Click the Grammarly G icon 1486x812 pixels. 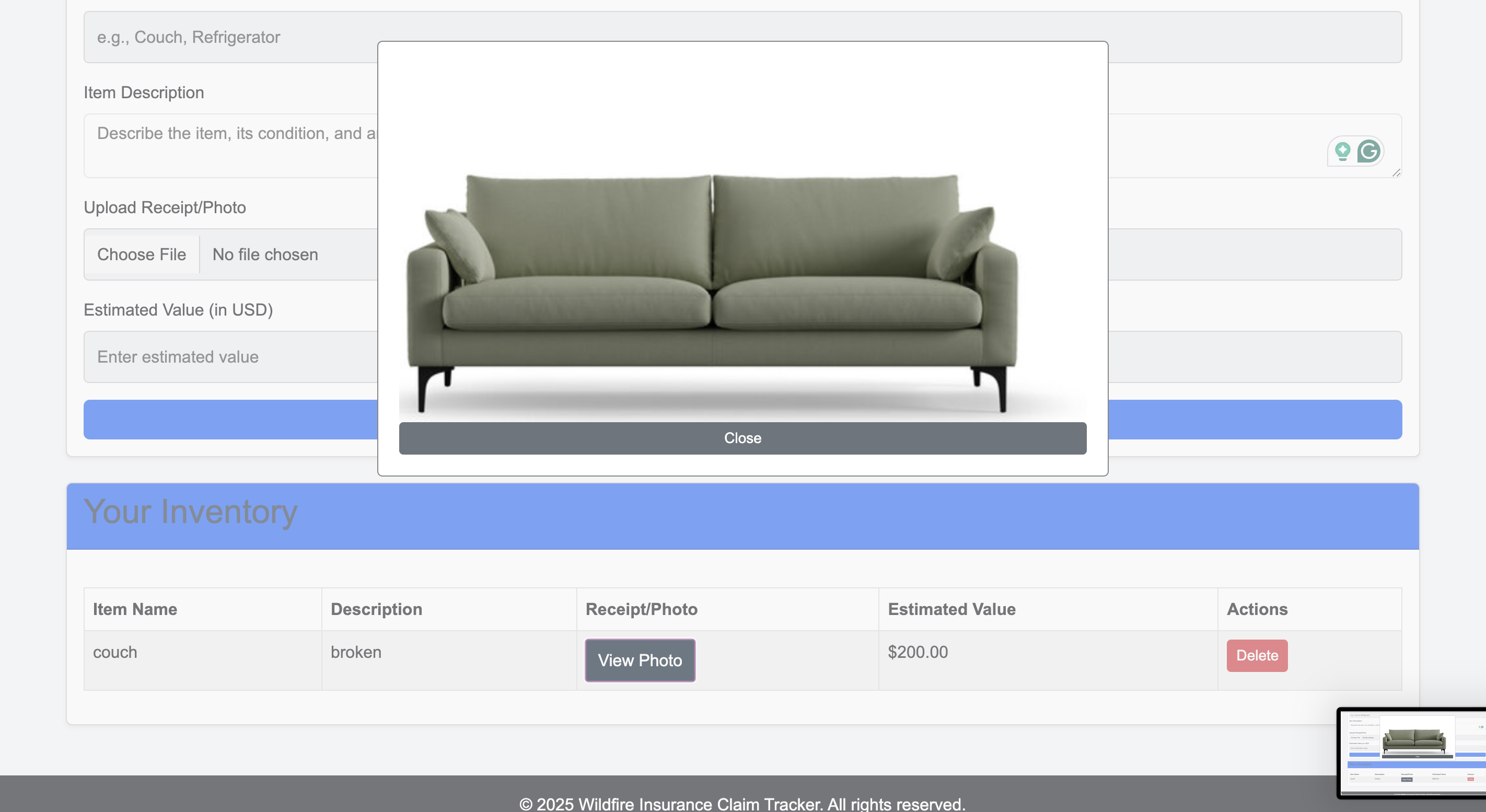coord(1368,150)
